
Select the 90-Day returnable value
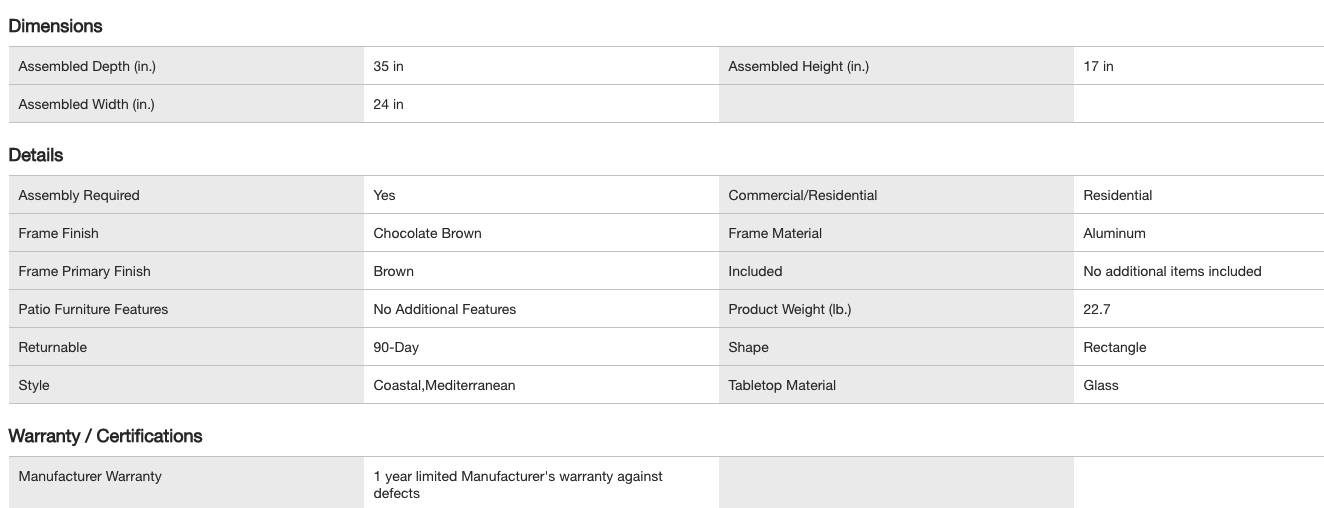(396, 347)
